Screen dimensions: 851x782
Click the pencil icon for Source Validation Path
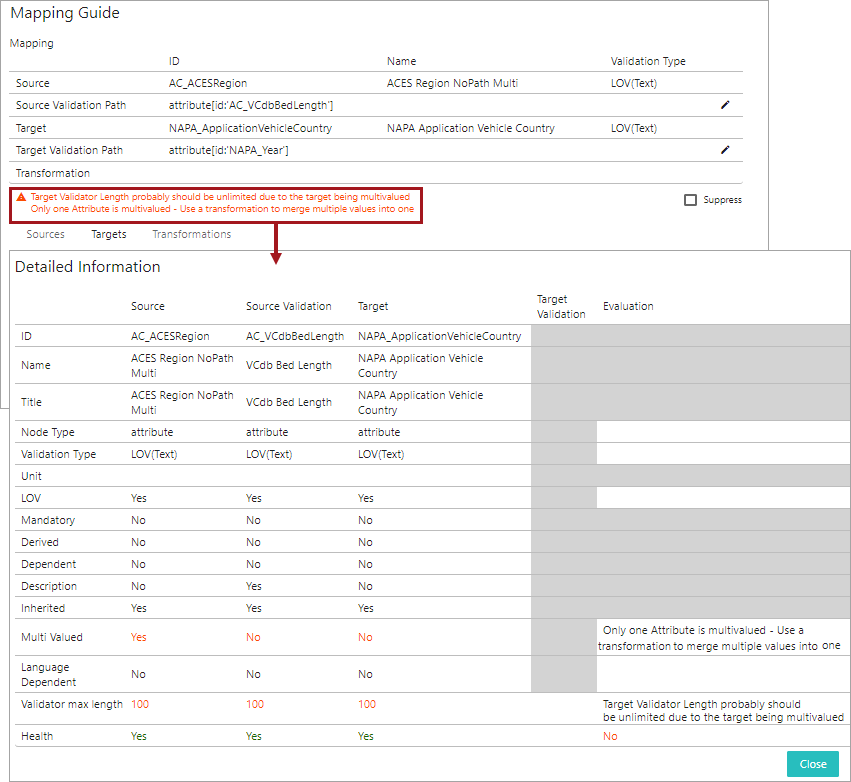(725, 105)
